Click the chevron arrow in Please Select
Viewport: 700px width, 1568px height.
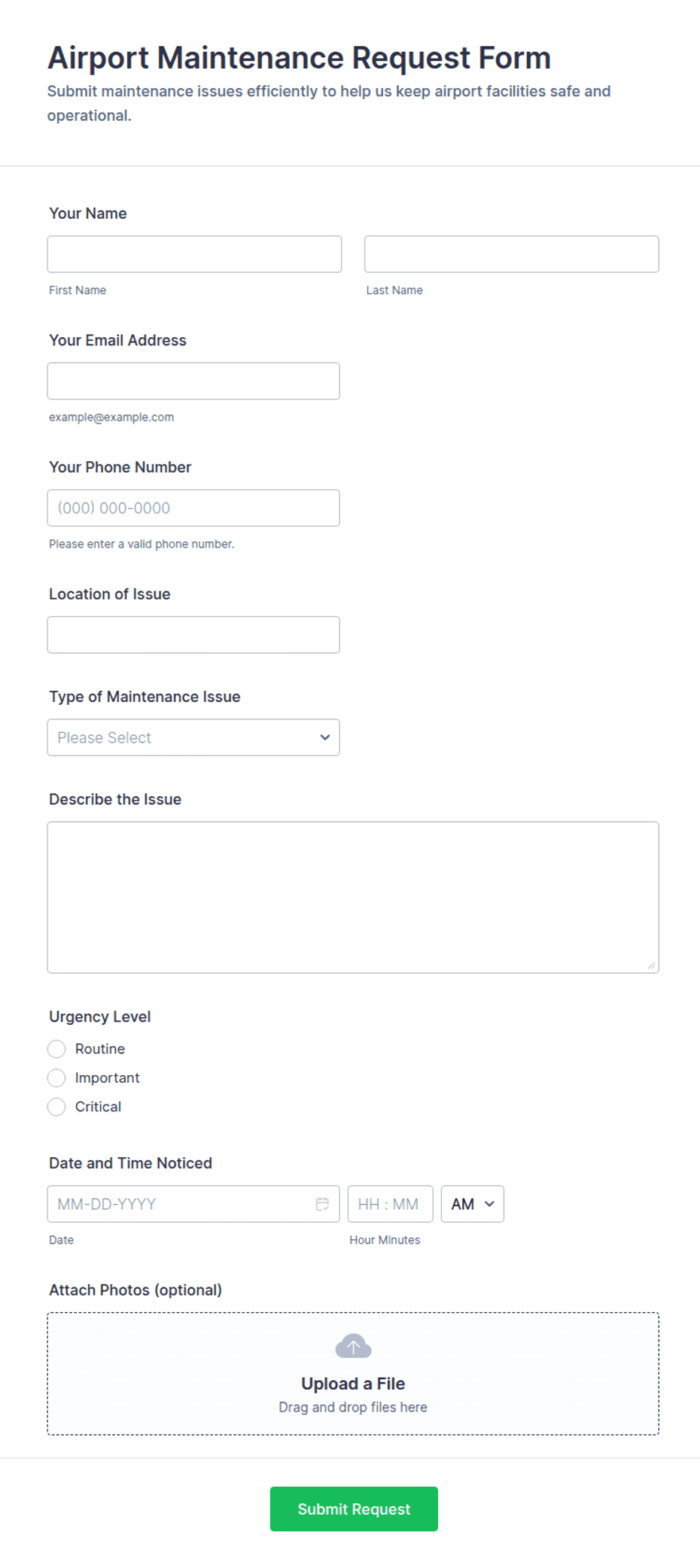point(324,737)
